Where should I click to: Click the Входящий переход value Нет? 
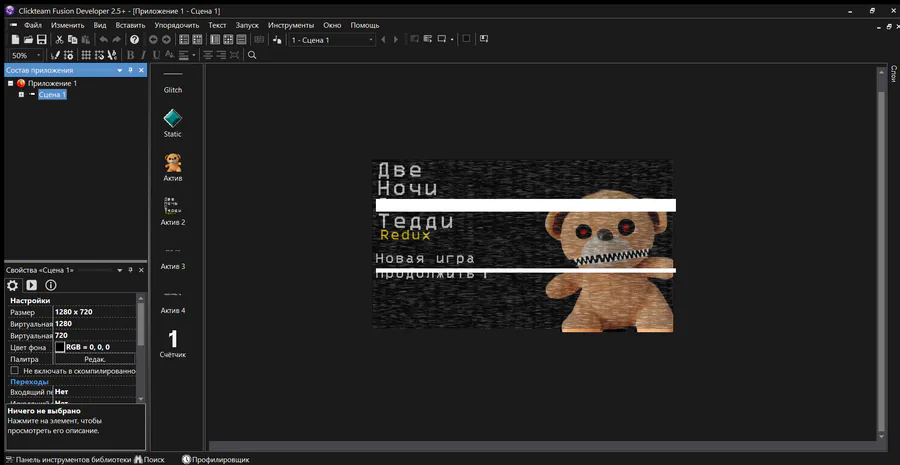tap(61, 392)
